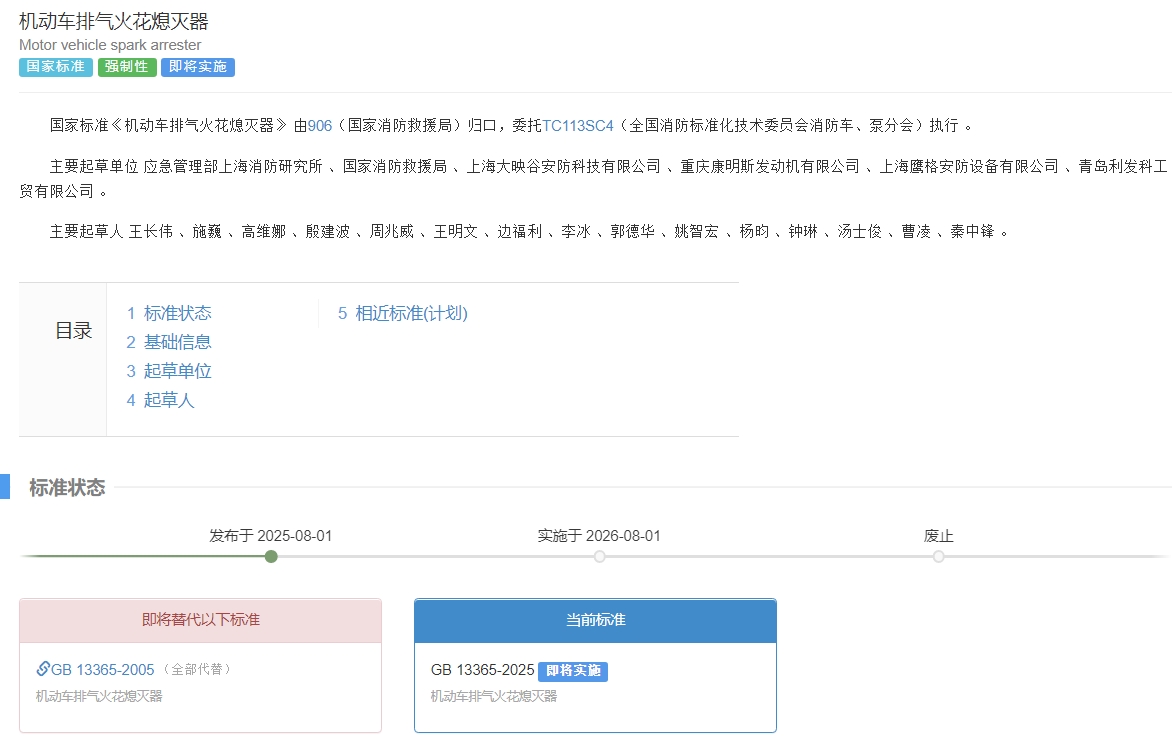
Task: Open the TC113SC4 committee link
Action: coord(578,125)
